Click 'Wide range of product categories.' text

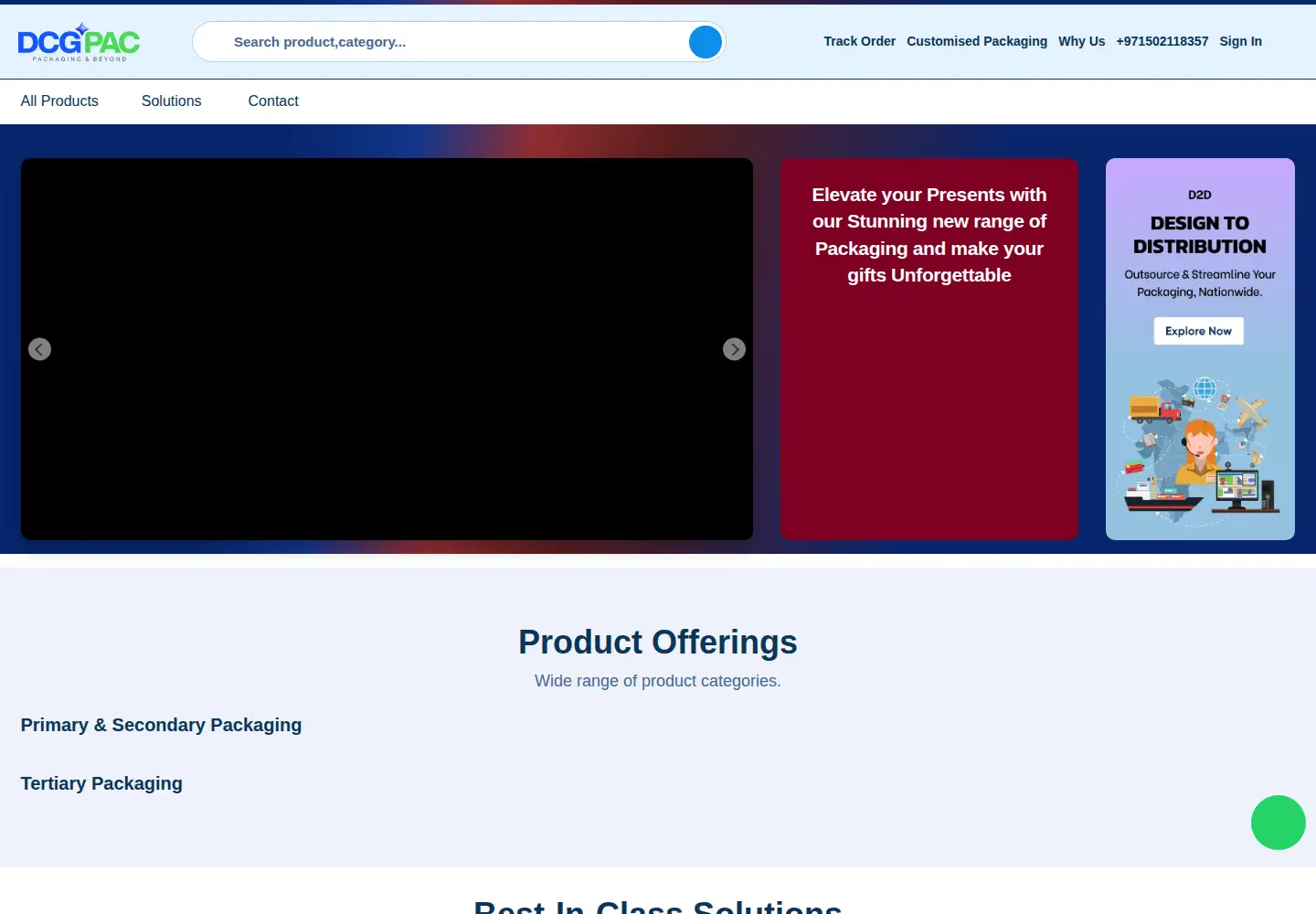pyautogui.click(x=658, y=681)
